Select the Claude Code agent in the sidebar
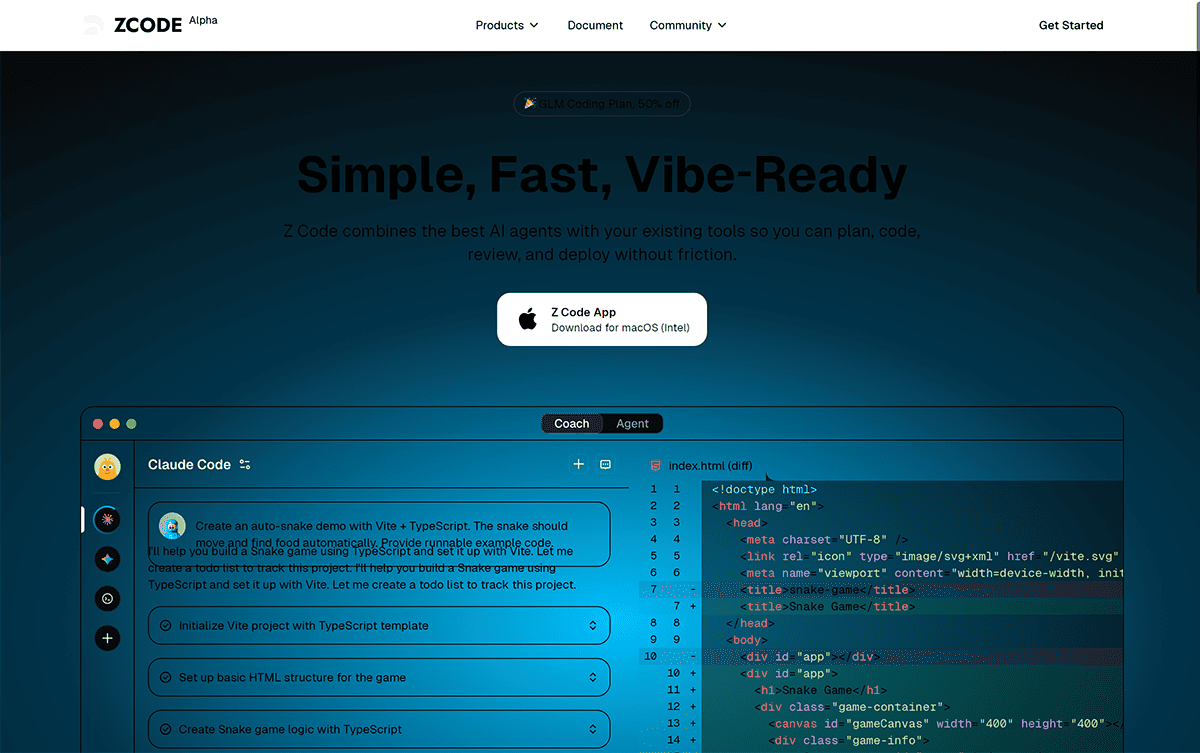The width and height of the screenshot is (1200, 753). click(x=107, y=519)
